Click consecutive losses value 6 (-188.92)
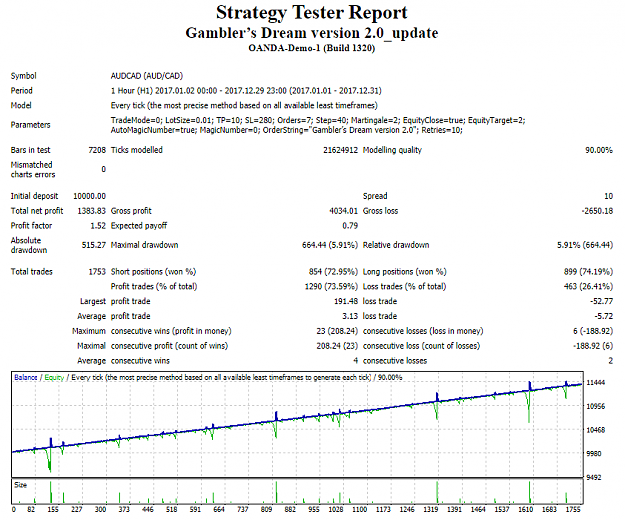This screenshot has width=625, height=520. pos(593,331)
